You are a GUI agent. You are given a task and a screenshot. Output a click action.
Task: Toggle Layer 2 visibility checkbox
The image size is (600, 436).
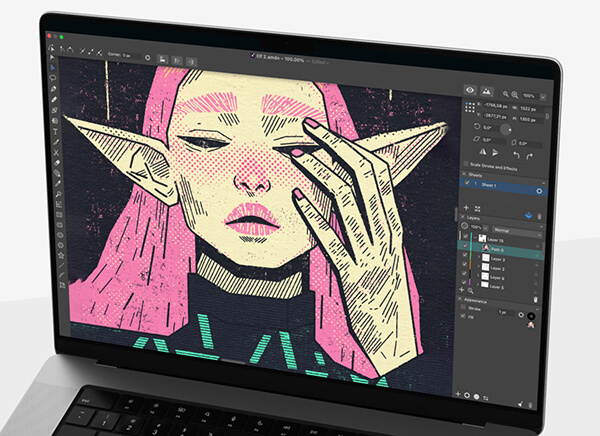point(465,264)
